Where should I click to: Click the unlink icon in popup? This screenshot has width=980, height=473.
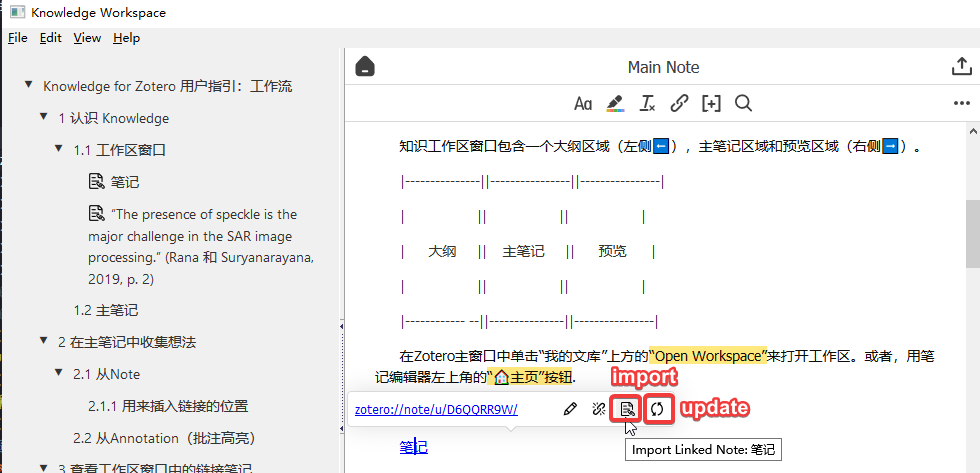[598, 409]
